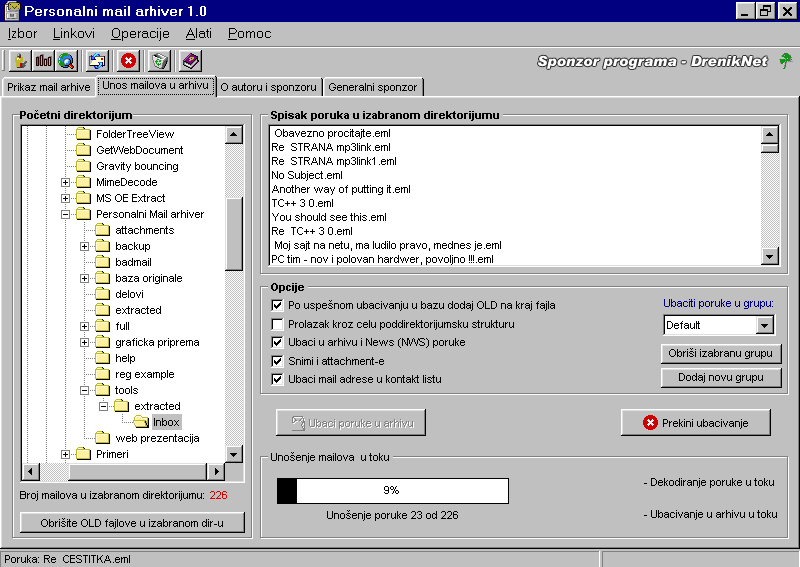
Task: Click the mail import progress bar
Action: coord(392,490)
